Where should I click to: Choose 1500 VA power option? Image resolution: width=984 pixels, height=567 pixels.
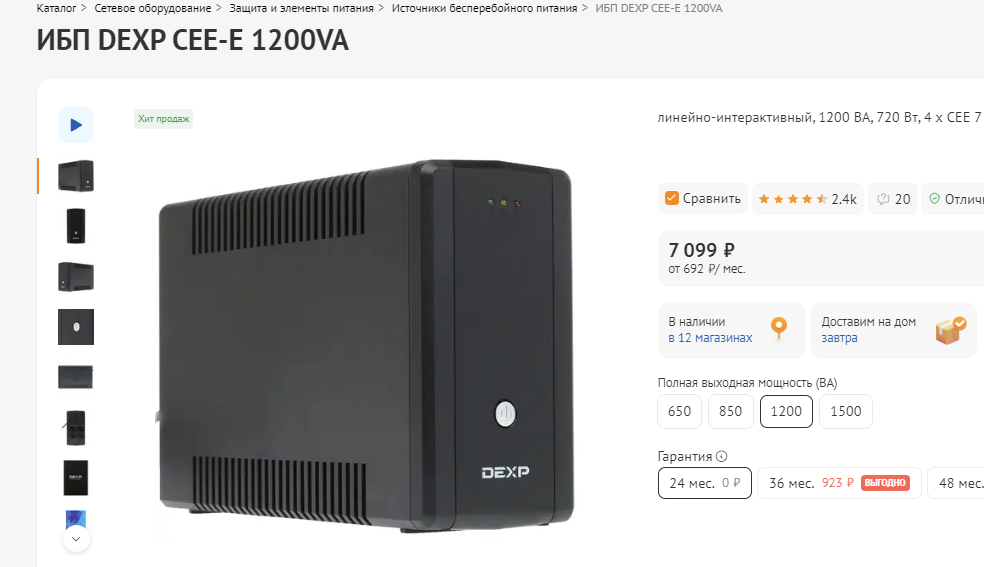[x=846, y=411]
